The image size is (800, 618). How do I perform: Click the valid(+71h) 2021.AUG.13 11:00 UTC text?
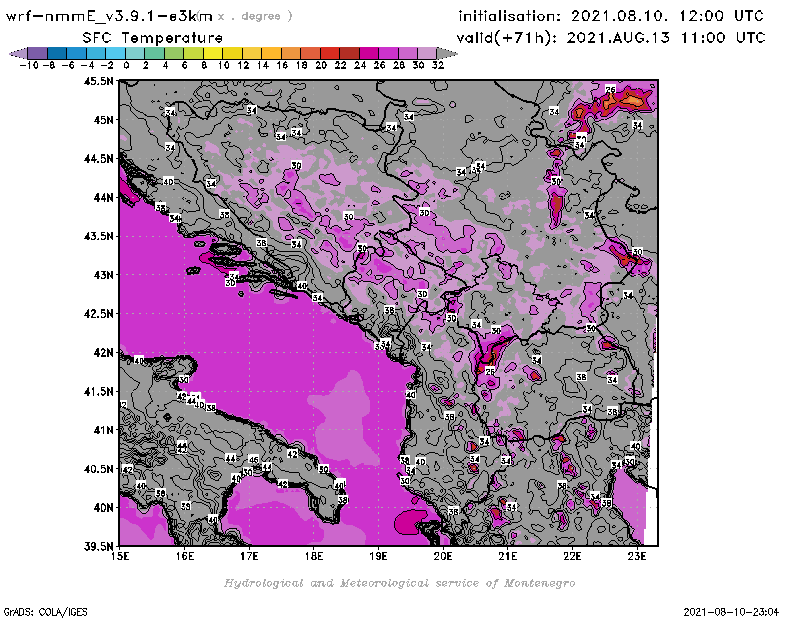pyautogui.click(x=611, y=38)
